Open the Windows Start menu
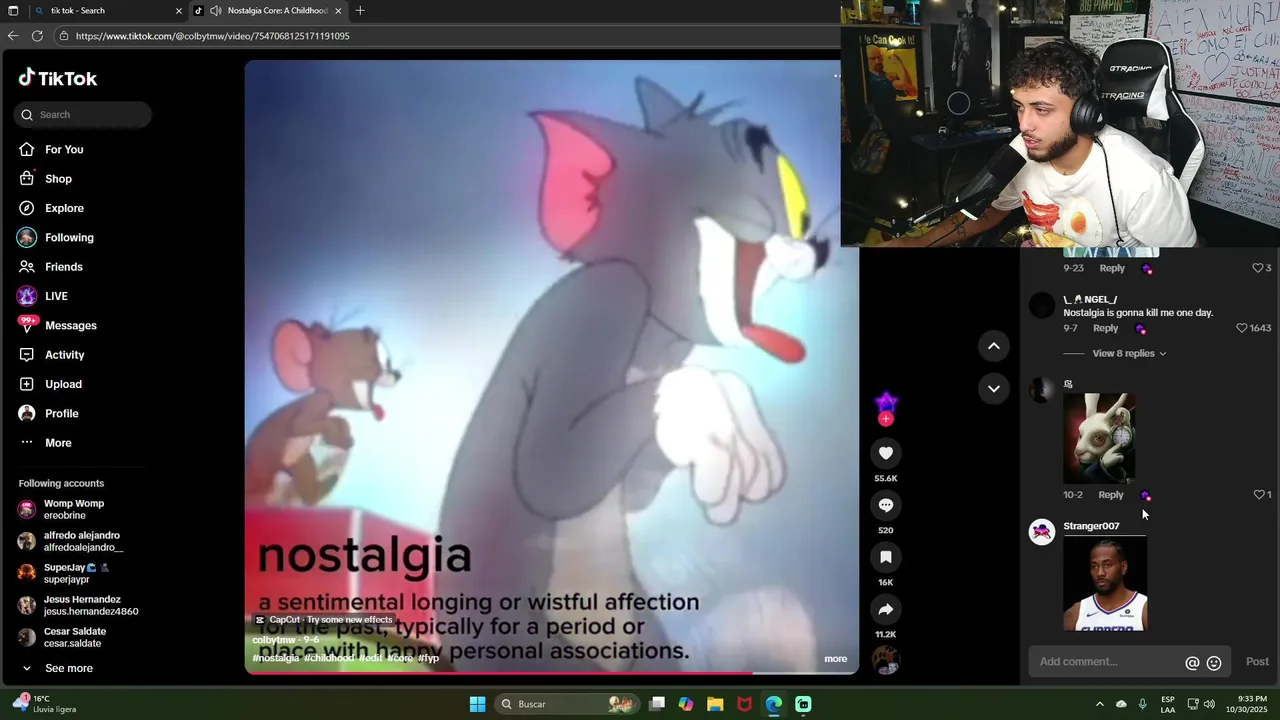Viewport: 1280px width, 720px height. (477, 704)
